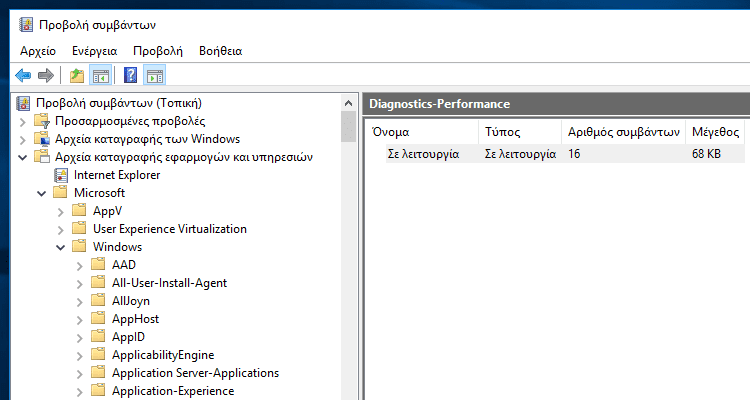Screen dimensions: 750x400
Task: Collapse the Windows folder in tree
Action: pos(60,247)
